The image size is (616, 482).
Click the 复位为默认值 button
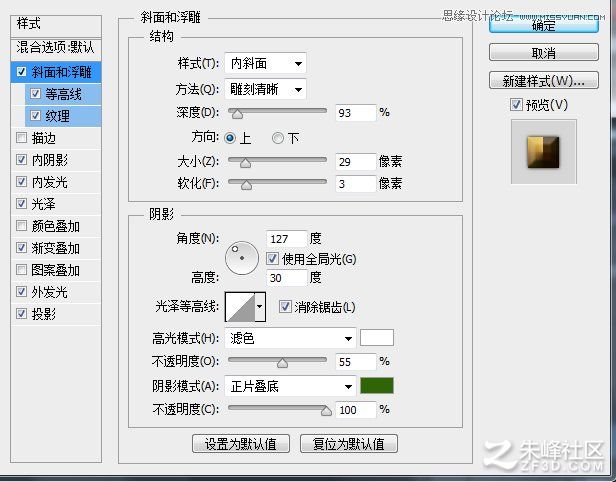point(349,444)
